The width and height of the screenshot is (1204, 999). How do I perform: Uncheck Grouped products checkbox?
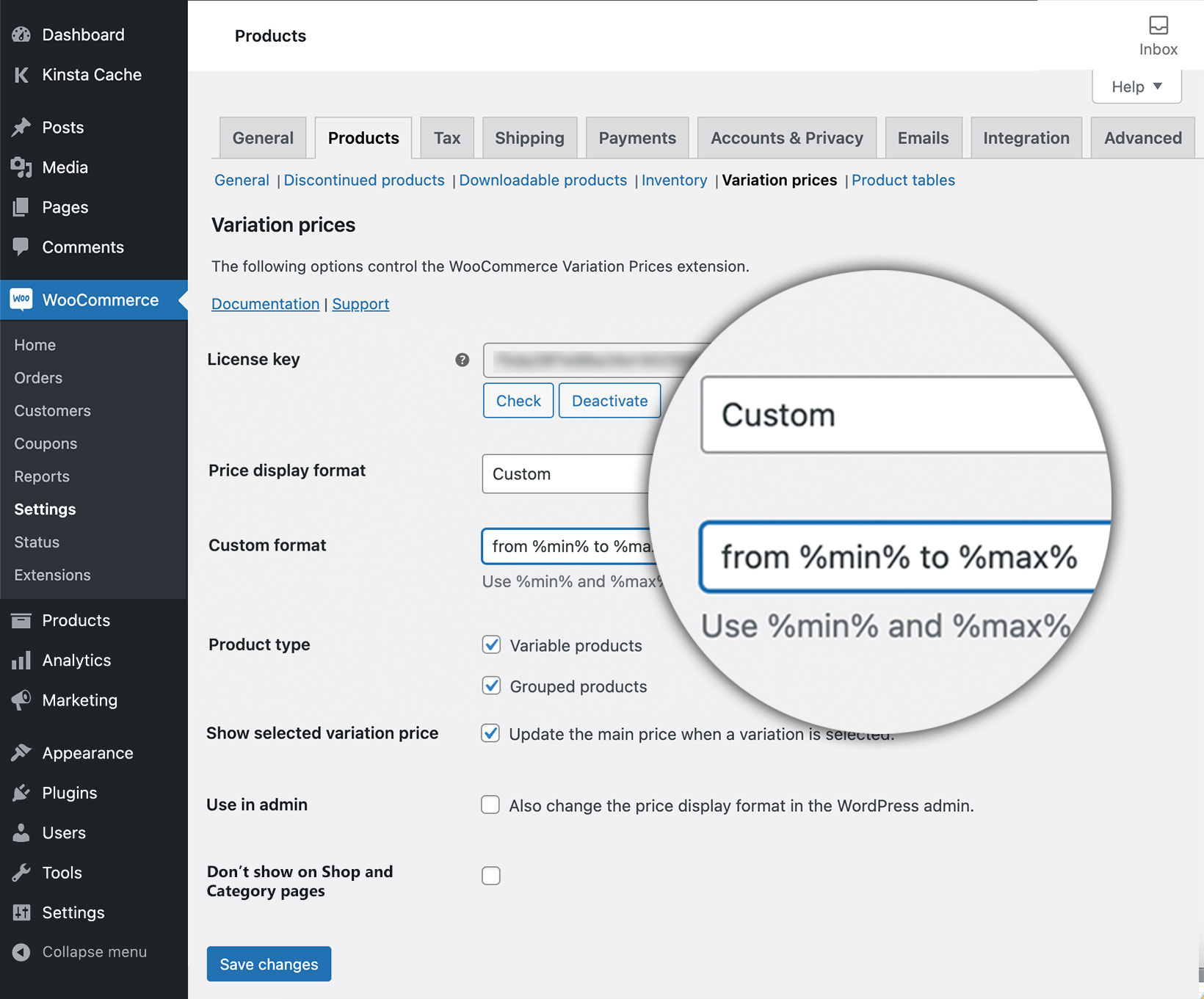[x=491, y=686]
